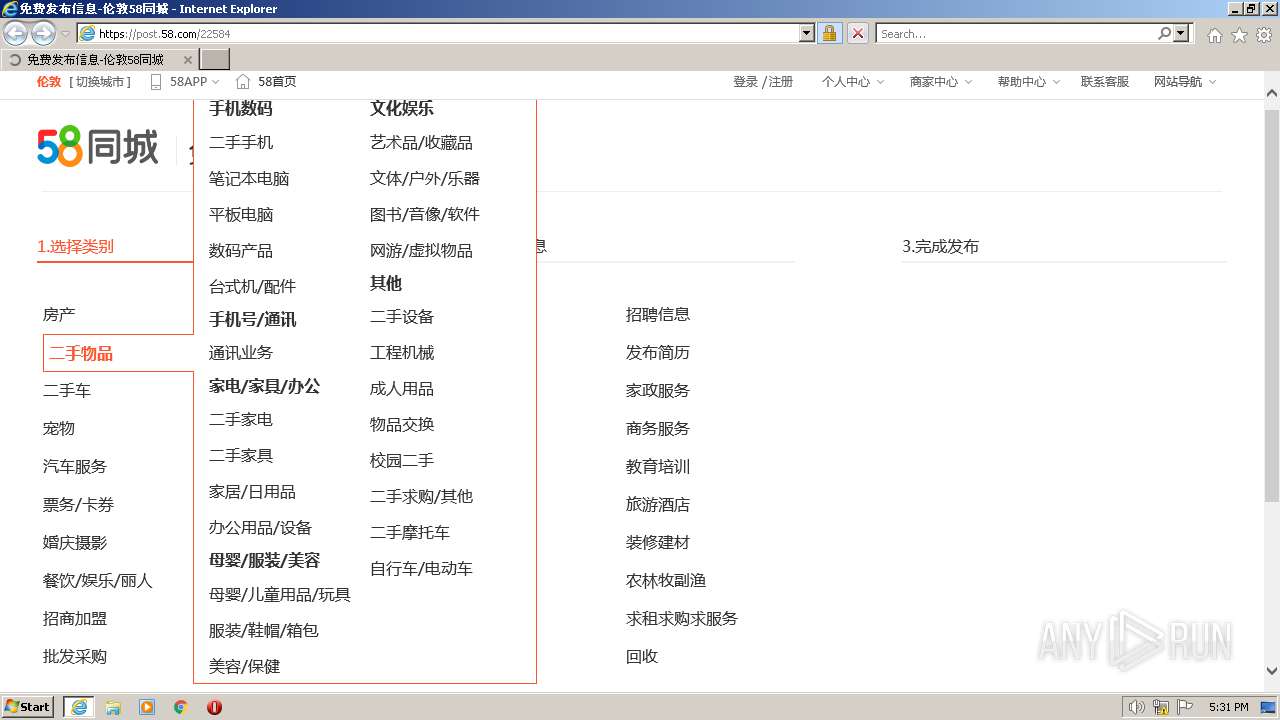Open Internet Explorer in the taskbar
This screenshot has height=720, width=1280.
click(79, 707)
